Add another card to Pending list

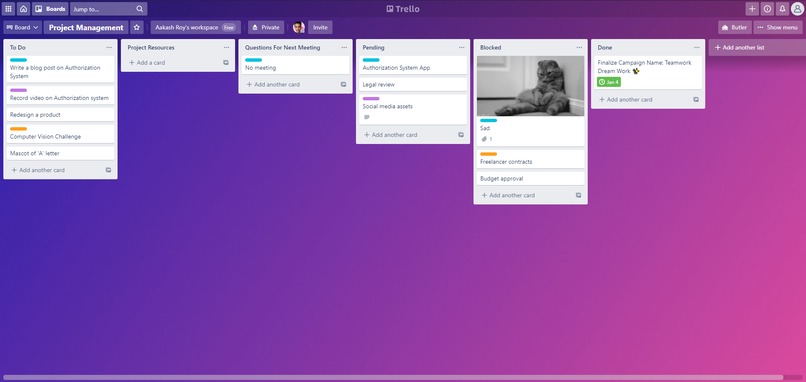tap(390, 135)
